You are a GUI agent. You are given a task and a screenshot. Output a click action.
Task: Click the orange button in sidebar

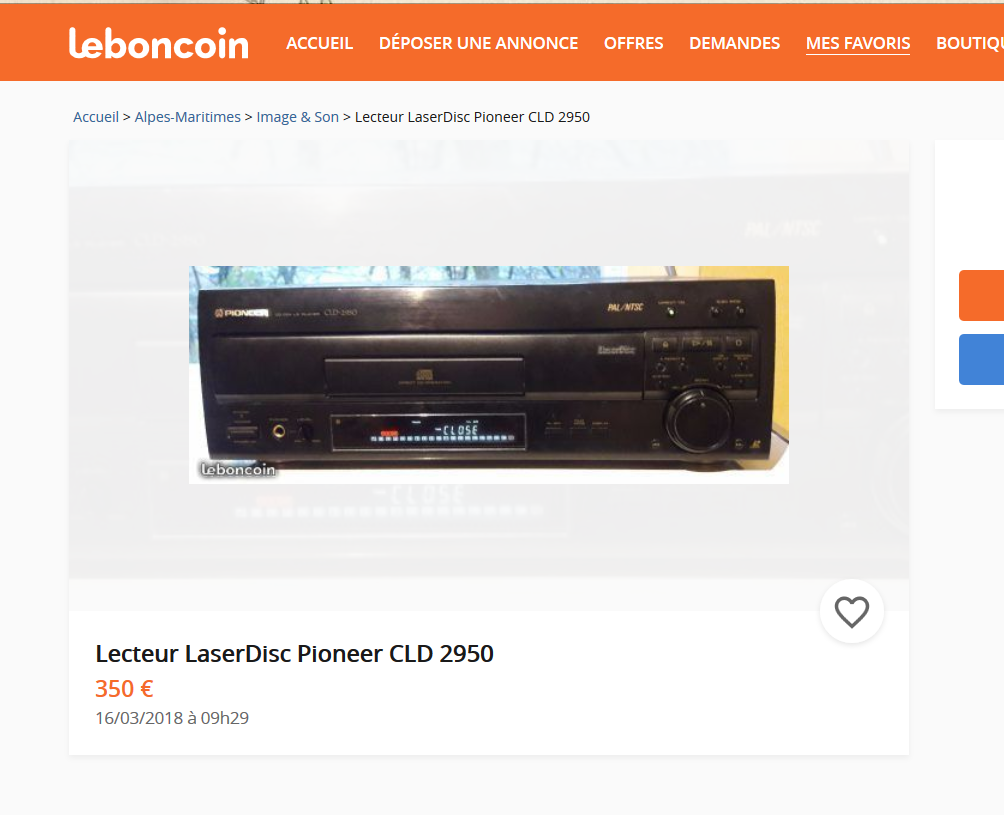(x=981, y=295)
